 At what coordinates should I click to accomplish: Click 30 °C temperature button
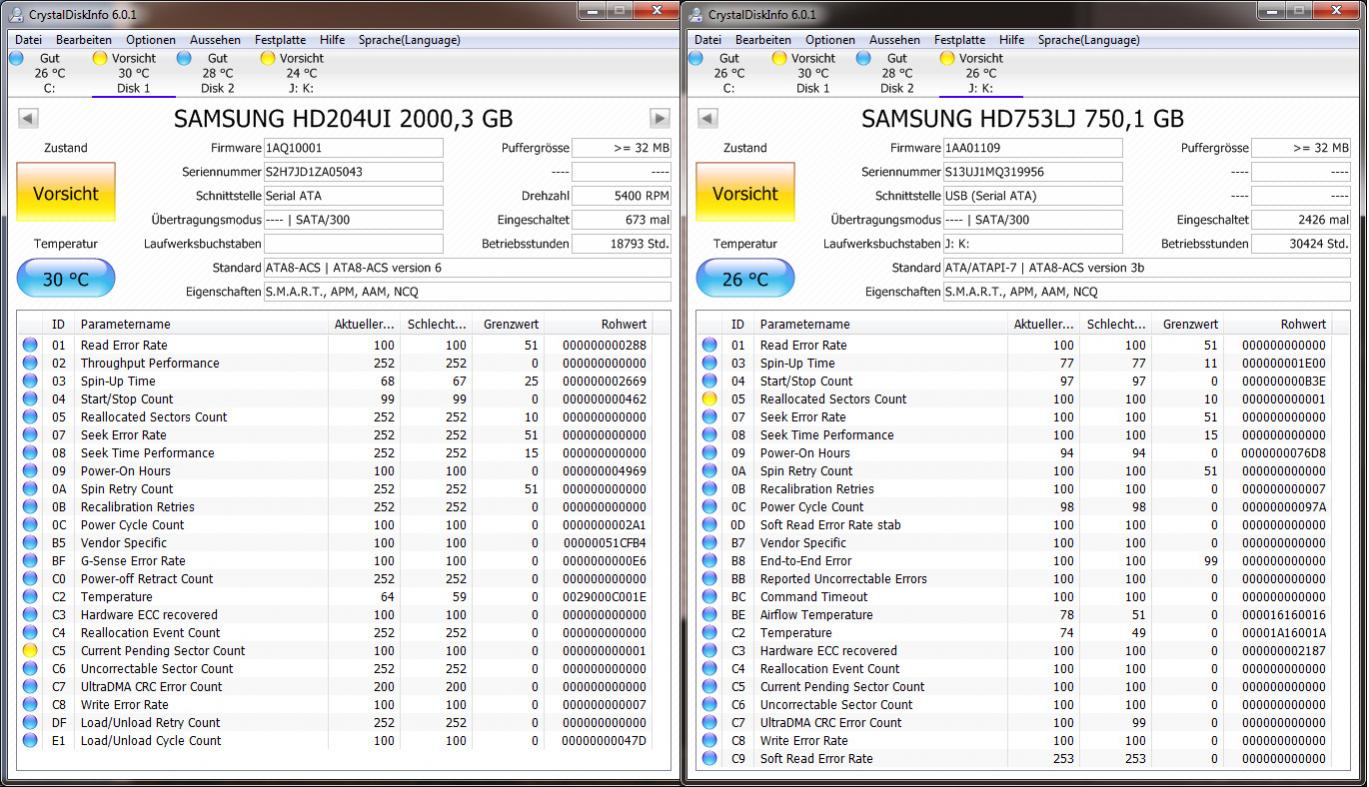coord(66,279)
